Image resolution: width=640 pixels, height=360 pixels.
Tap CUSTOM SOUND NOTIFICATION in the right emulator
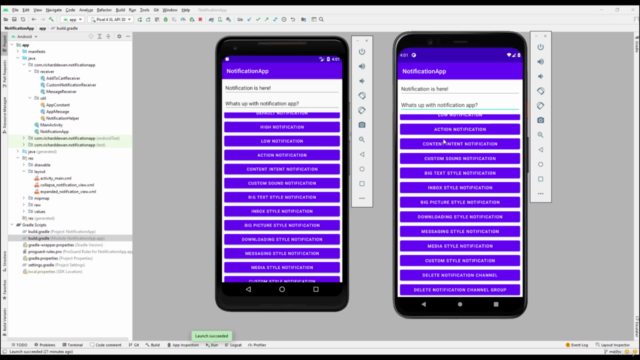click(460, 159)
